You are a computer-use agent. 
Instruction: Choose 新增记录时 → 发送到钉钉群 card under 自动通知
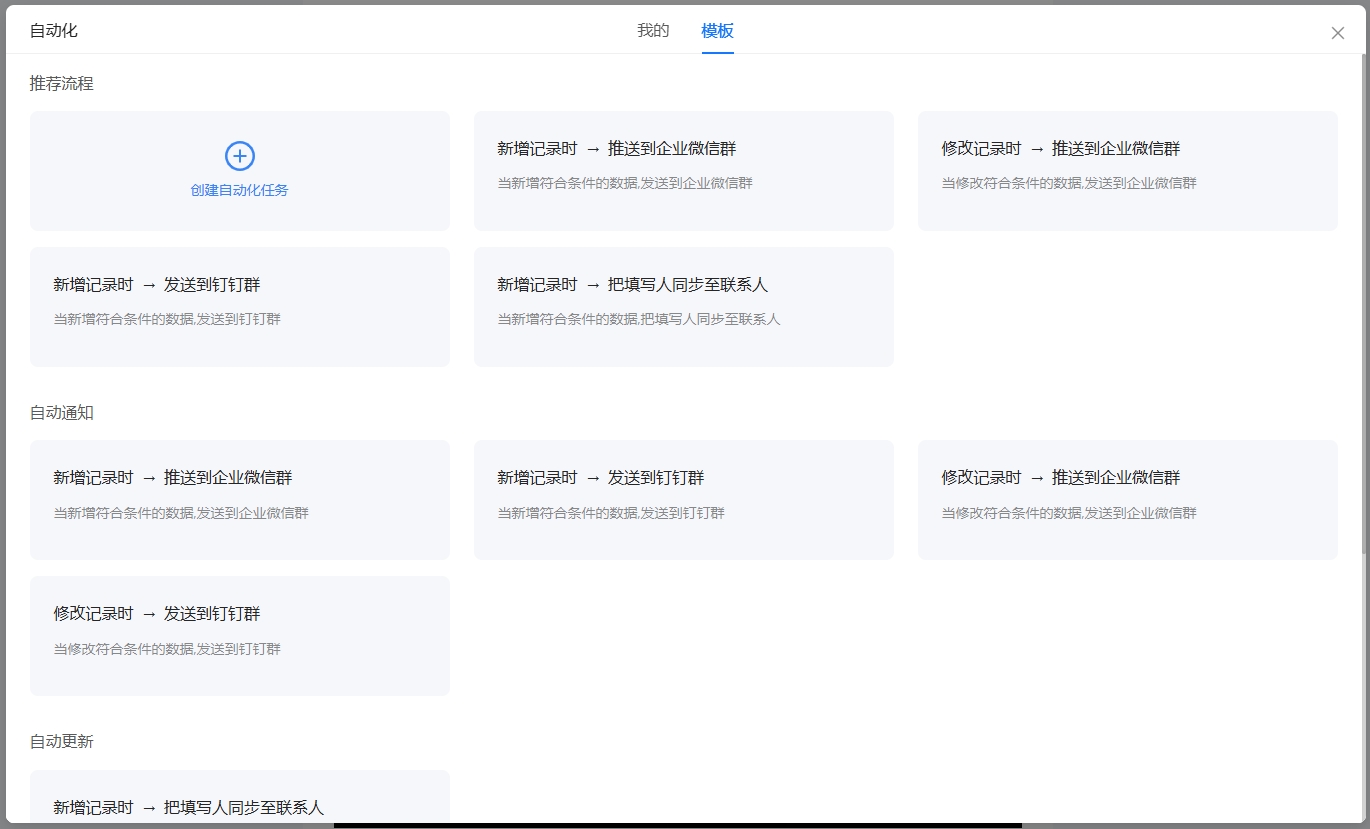[x=683, y=500]
